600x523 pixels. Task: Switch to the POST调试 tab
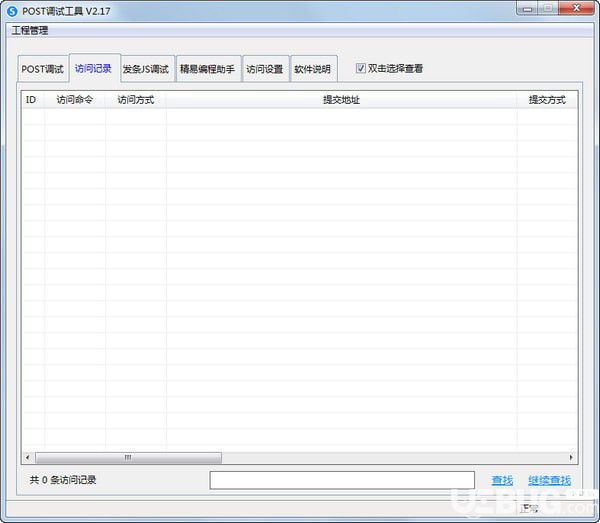click(42, 69)
